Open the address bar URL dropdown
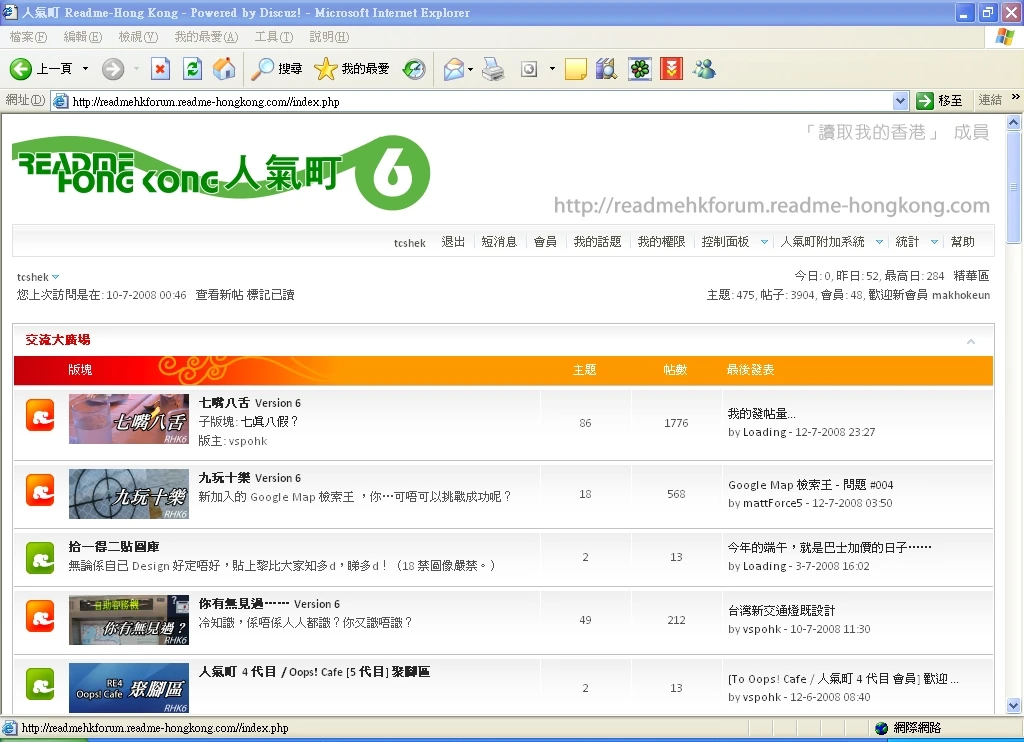This screenshot has height=742, width=1024. (901, 101)
